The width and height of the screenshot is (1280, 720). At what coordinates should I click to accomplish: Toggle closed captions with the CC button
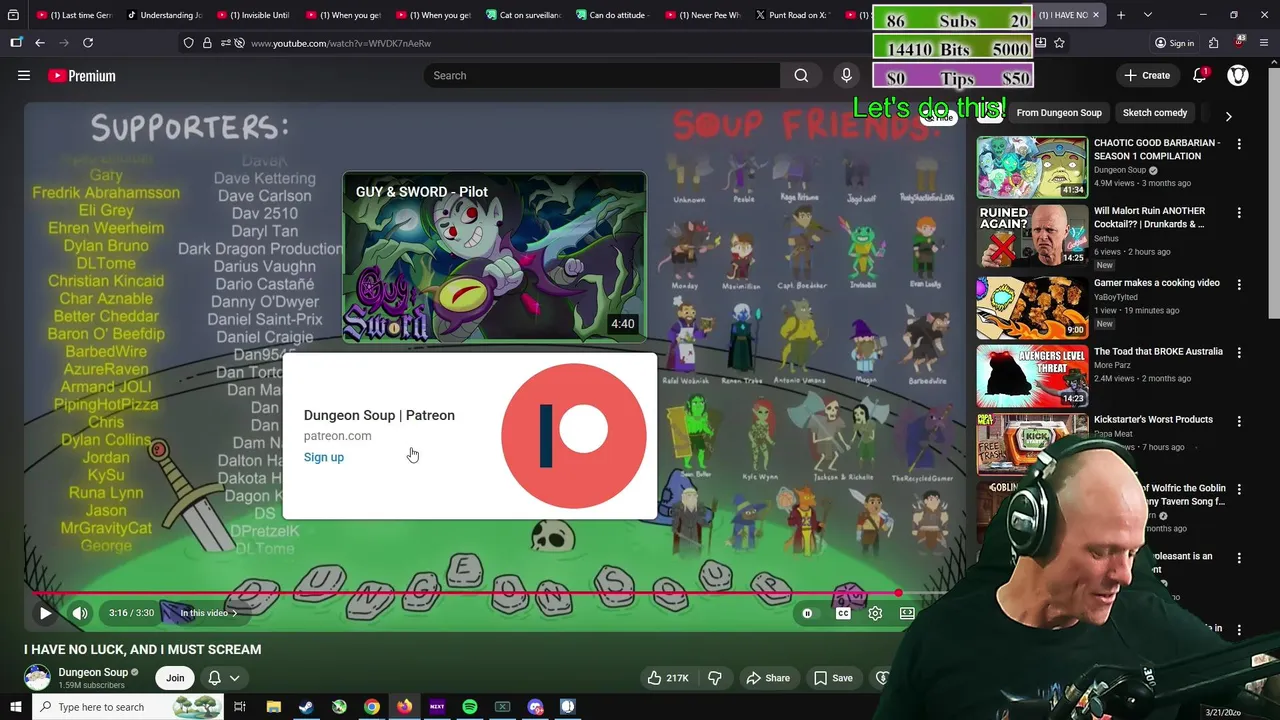(x=843, y=613)
